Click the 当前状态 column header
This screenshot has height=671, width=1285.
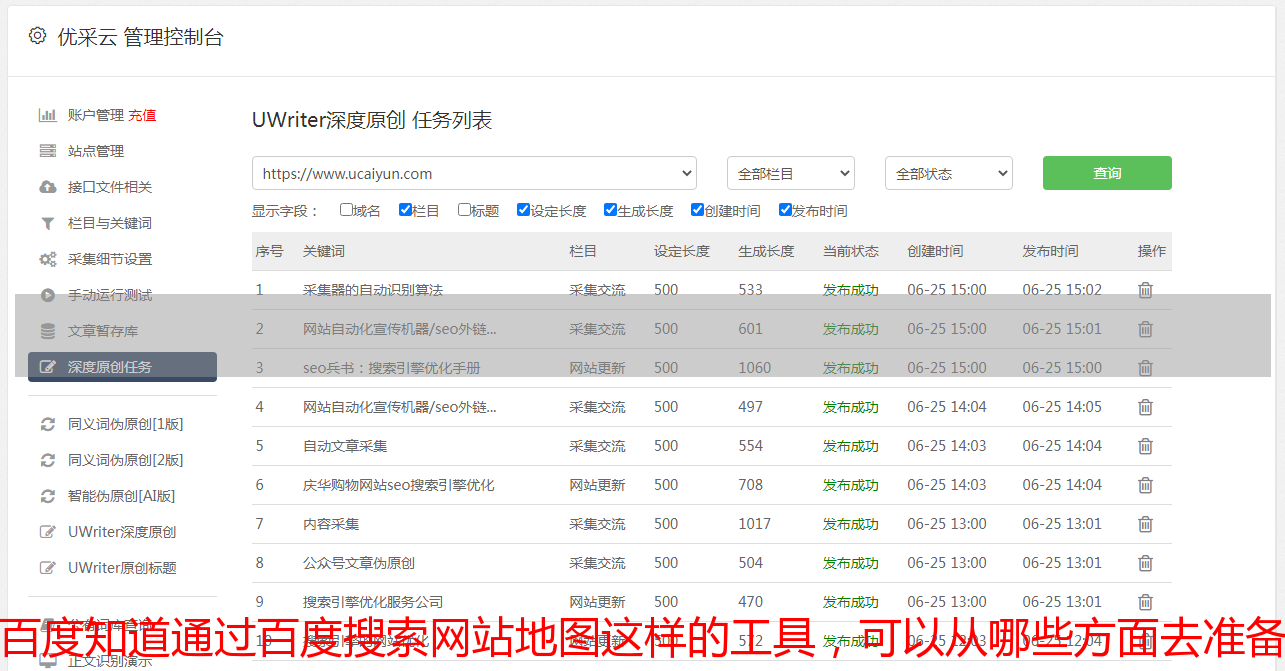pyautogui.click(x=851, y=251)
